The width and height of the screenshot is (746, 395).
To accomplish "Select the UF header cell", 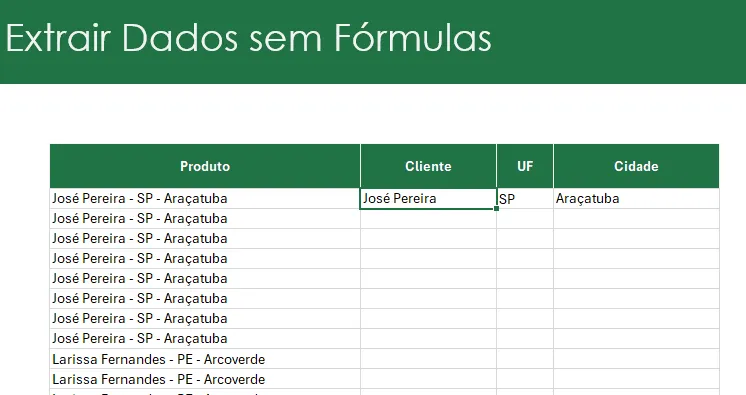I will click(x=525, y=166).
